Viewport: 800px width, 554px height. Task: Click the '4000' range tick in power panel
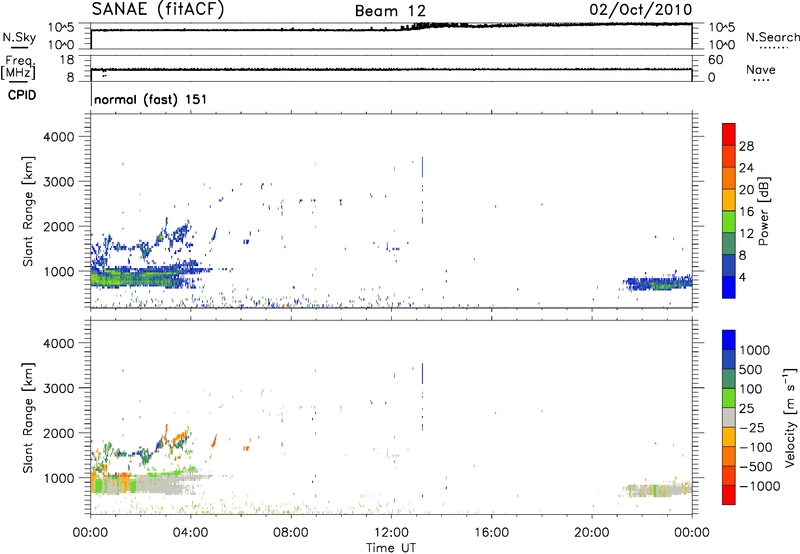[x=59, y=137]
